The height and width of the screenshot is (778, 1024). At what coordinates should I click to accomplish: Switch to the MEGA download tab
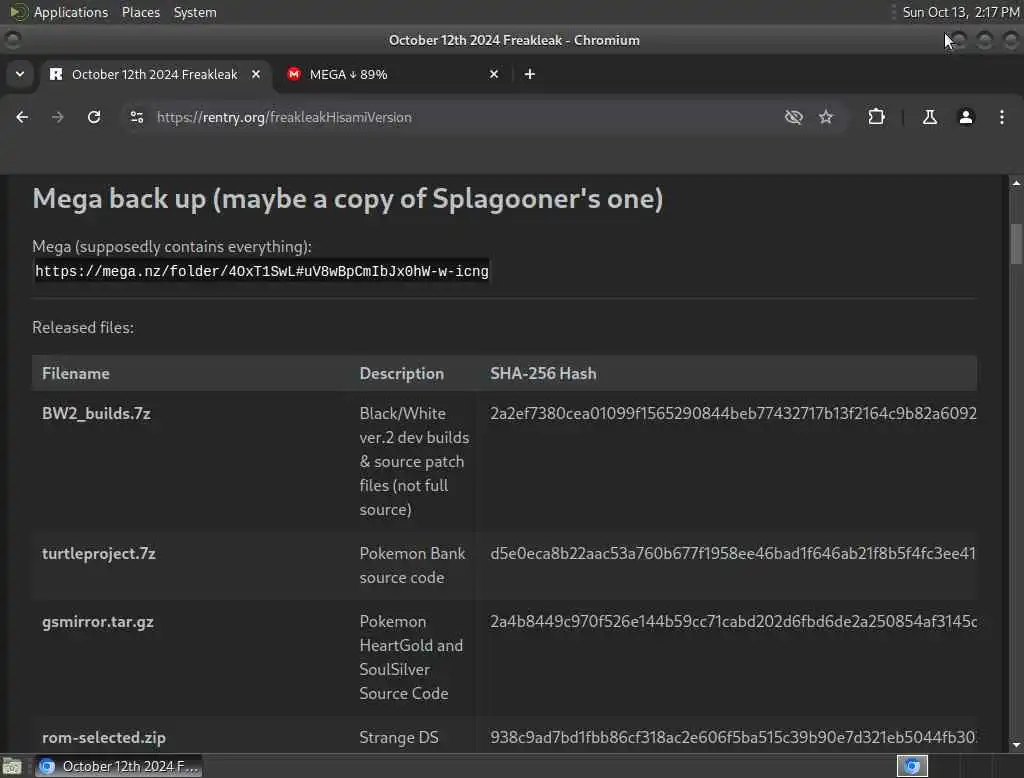394,74
